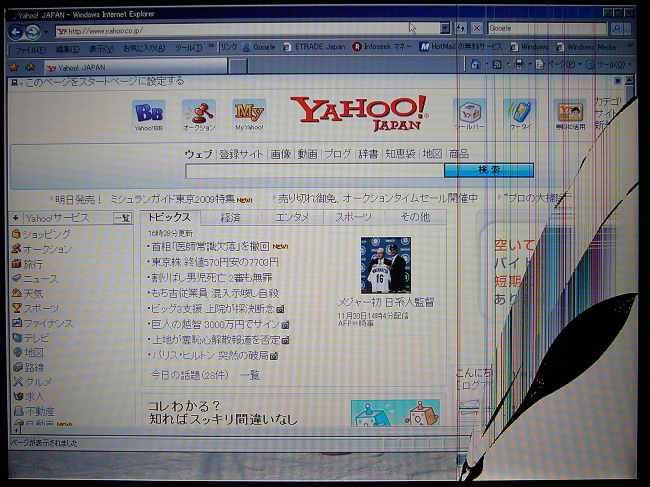Open the 経済 news tab
Image resolution: width=650 pixels, height=487 pixels.
[230, 217]
